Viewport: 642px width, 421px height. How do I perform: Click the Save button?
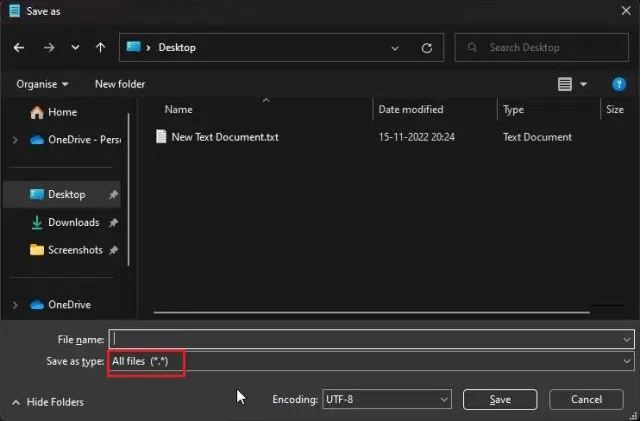pos(500,400)
